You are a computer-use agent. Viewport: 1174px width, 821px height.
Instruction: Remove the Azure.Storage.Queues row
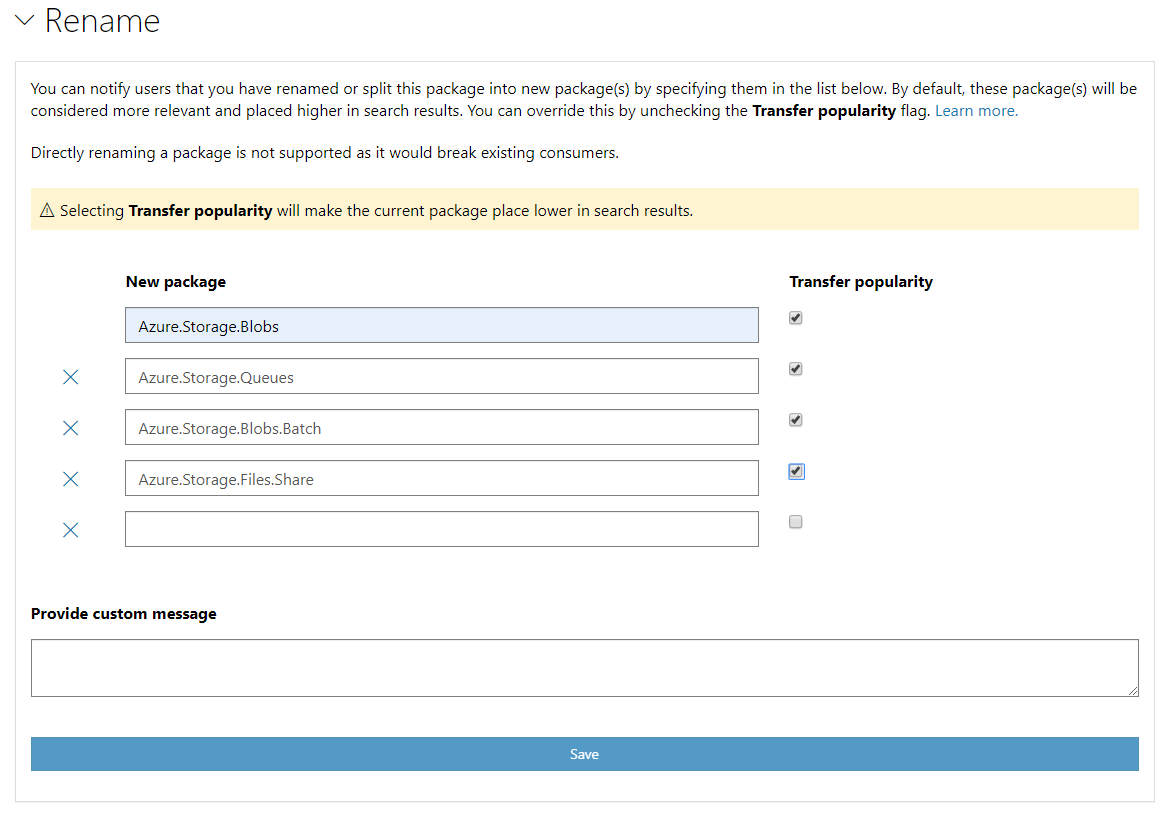(70, 376)
